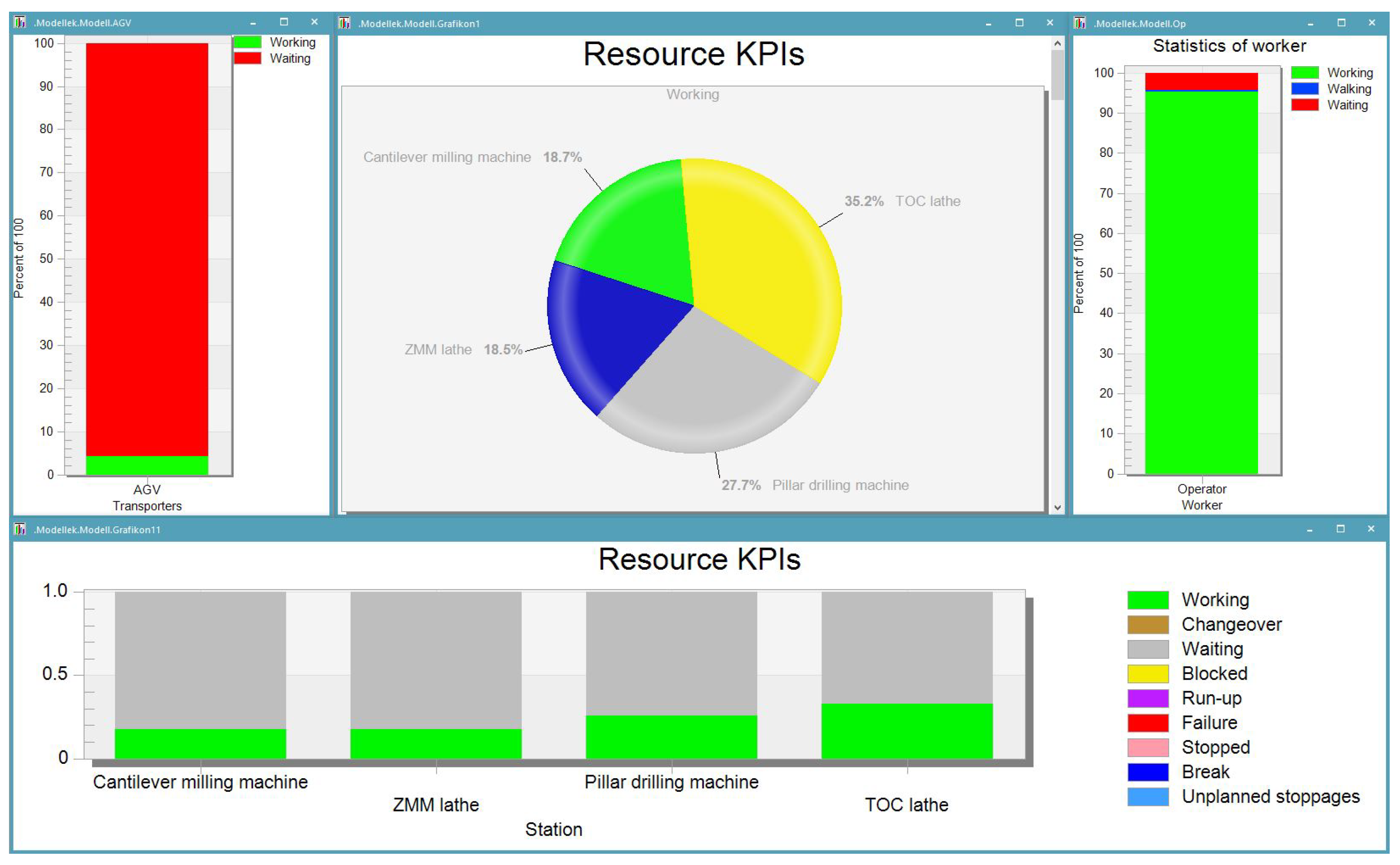Click green Working swatch in AGV legend
The height and width of the screenshot is (865, 1400).
(248, 42)
